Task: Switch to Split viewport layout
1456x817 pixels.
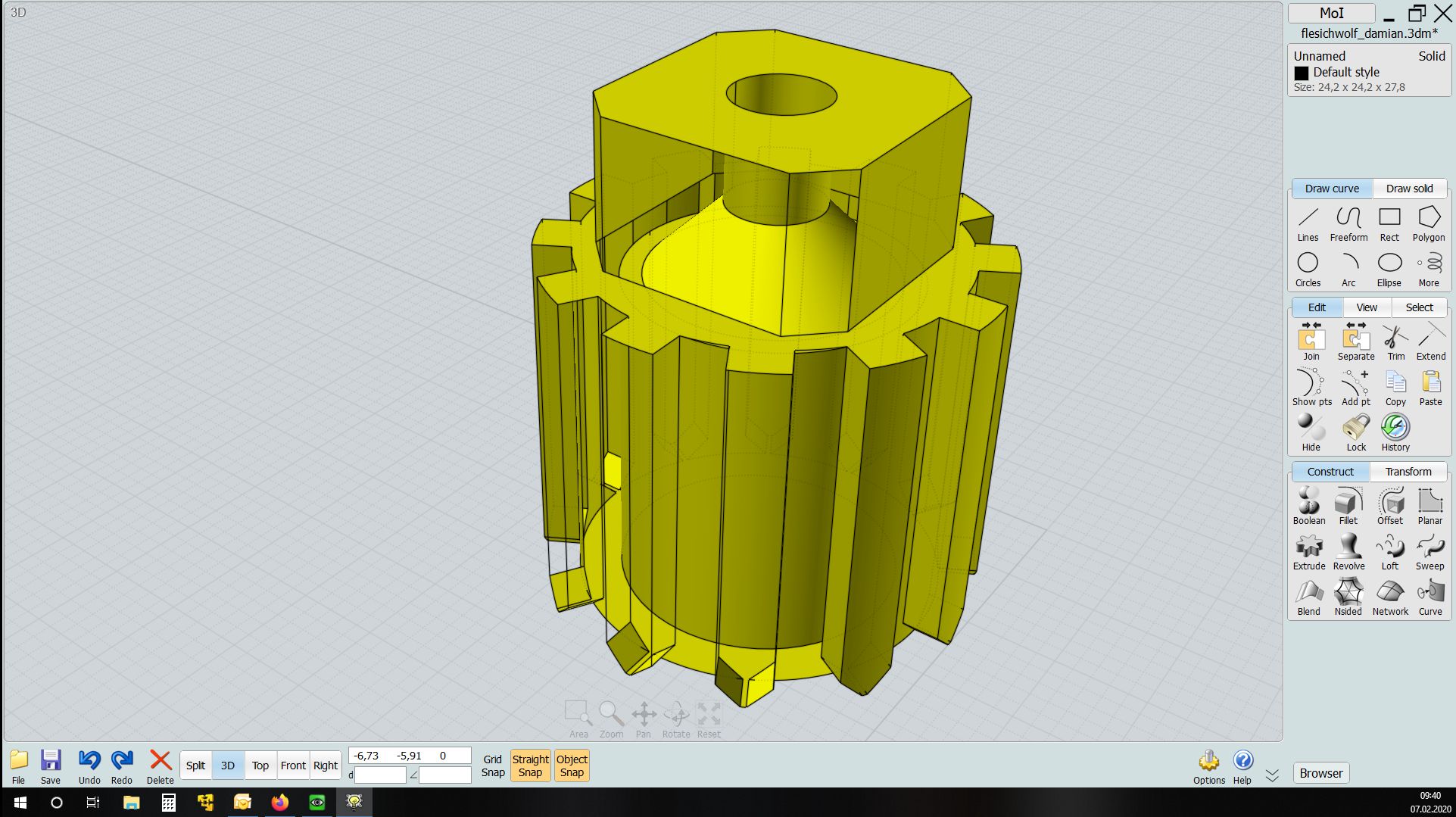Action: (x=195, y=766)
